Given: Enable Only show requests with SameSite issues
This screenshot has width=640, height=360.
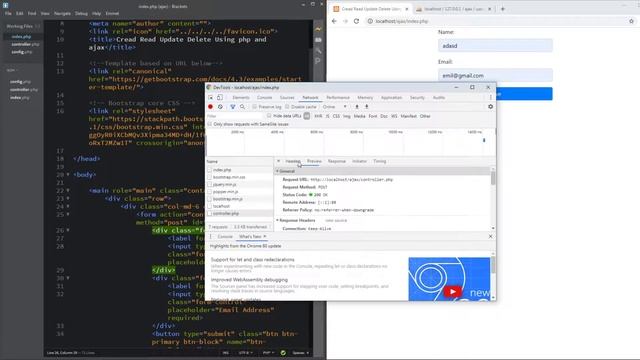Looking at the screenshot, I should tap(210, 124).
